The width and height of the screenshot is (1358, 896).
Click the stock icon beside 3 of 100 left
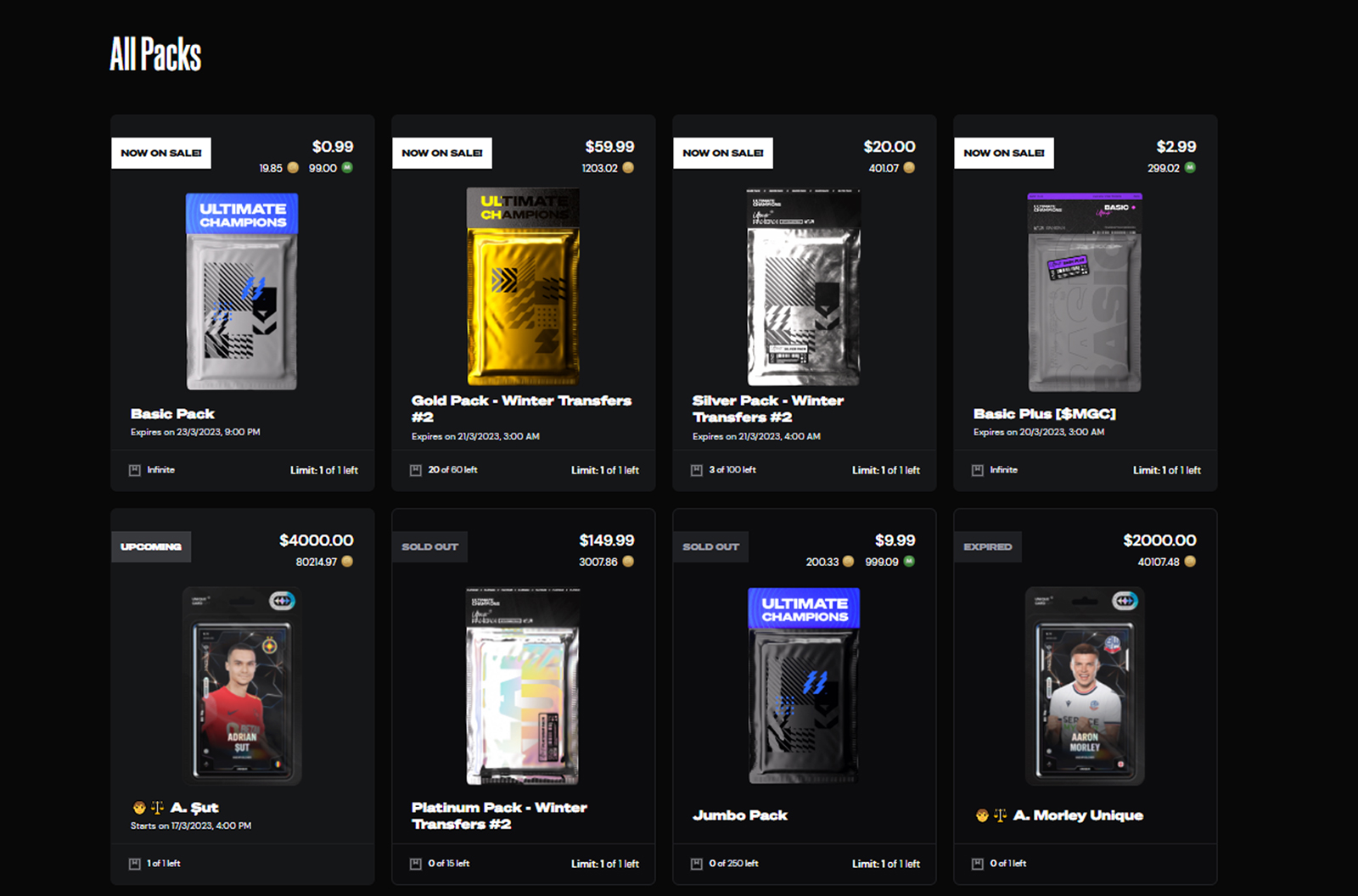click(697, 470)
